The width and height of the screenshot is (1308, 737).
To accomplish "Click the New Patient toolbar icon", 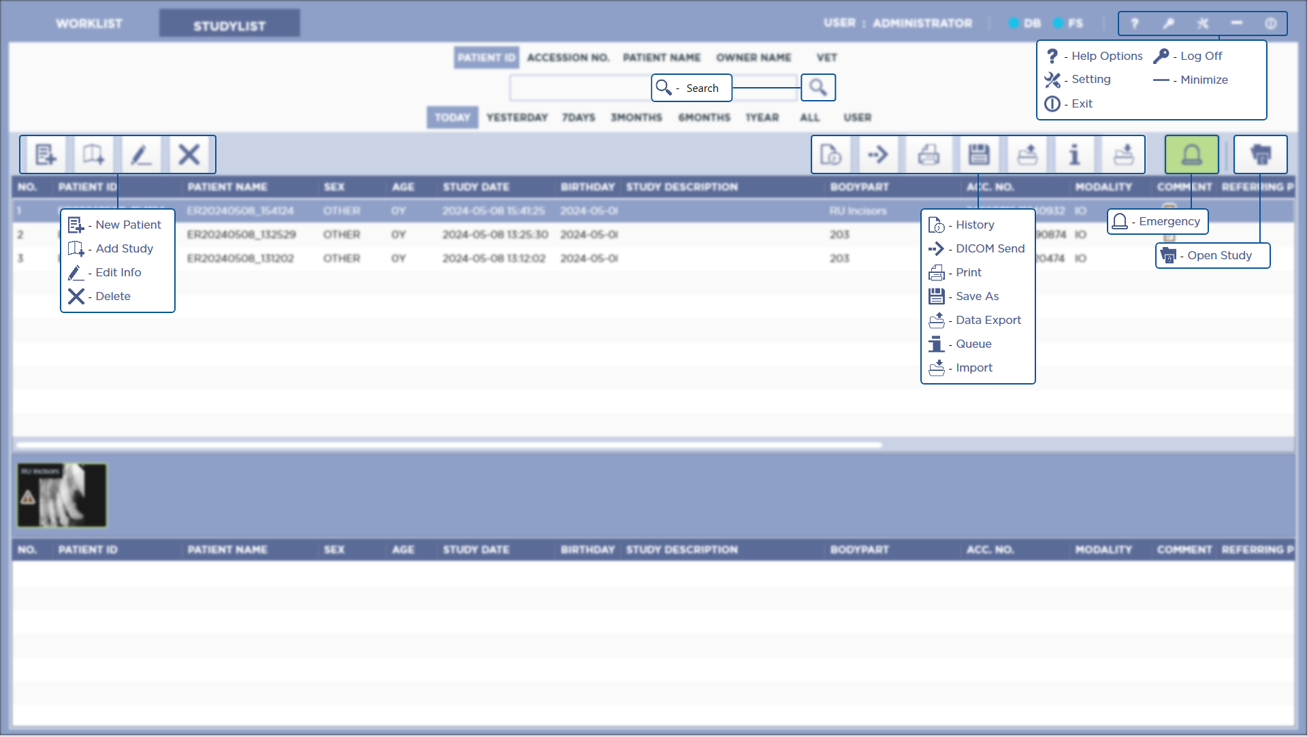I will tap(45, 155).
